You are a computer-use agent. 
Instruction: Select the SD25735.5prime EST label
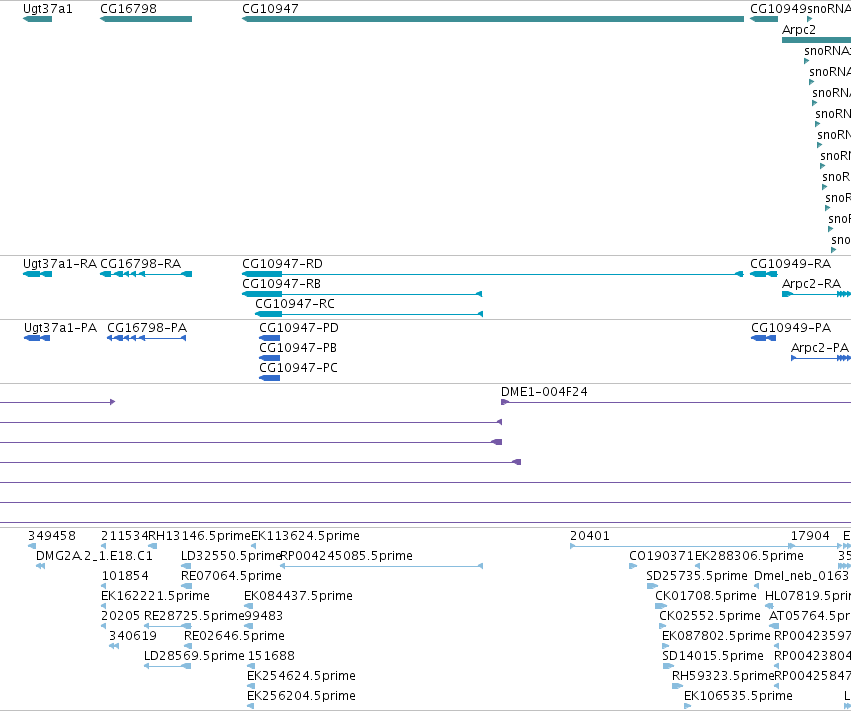click(697, 576)
